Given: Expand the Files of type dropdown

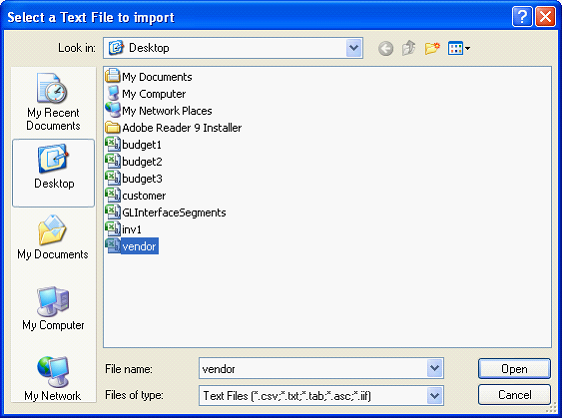Looking at the screenshot, I should [434, 396].
